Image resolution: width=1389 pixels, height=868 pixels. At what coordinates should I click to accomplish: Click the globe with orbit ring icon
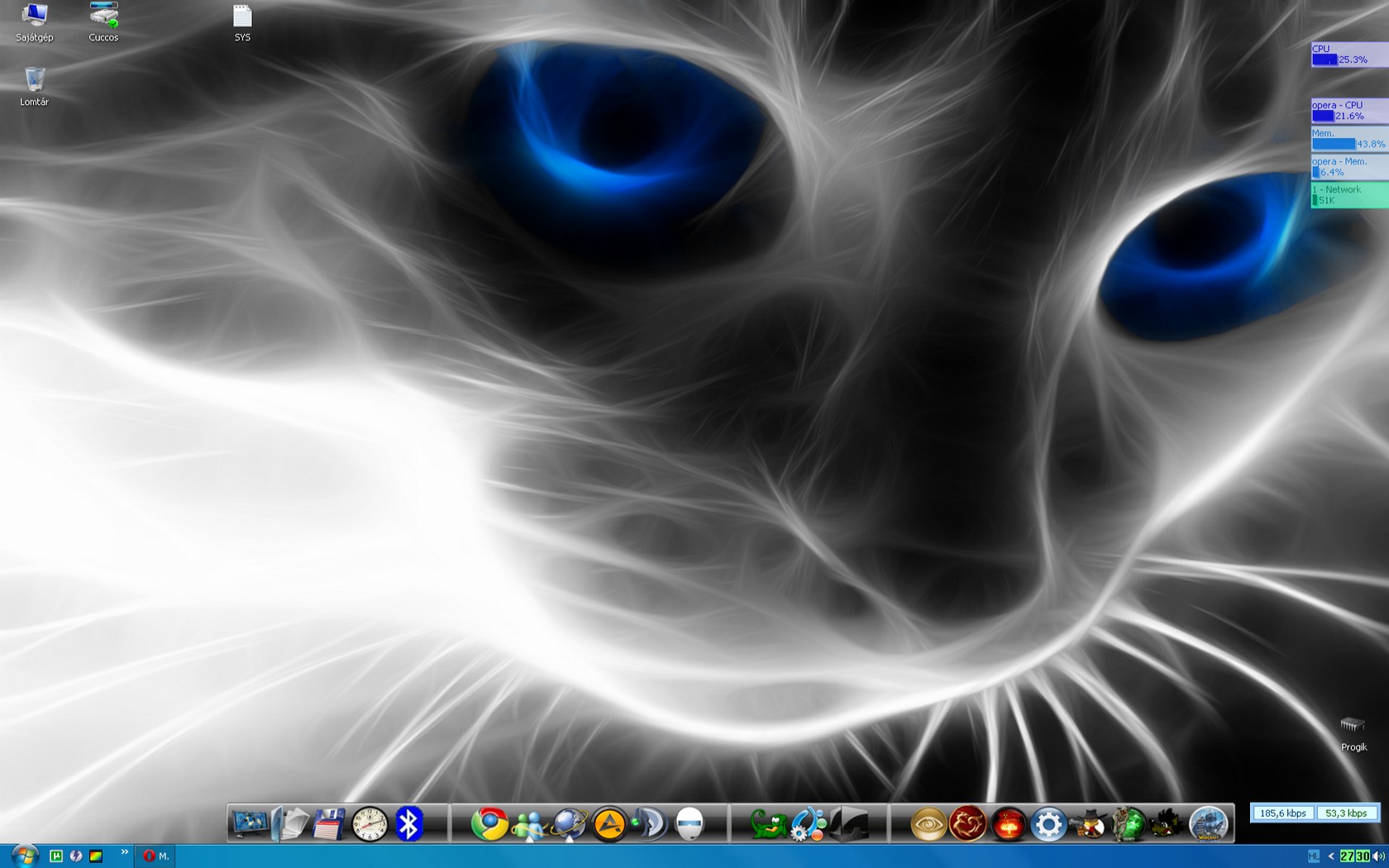(569, 823)
